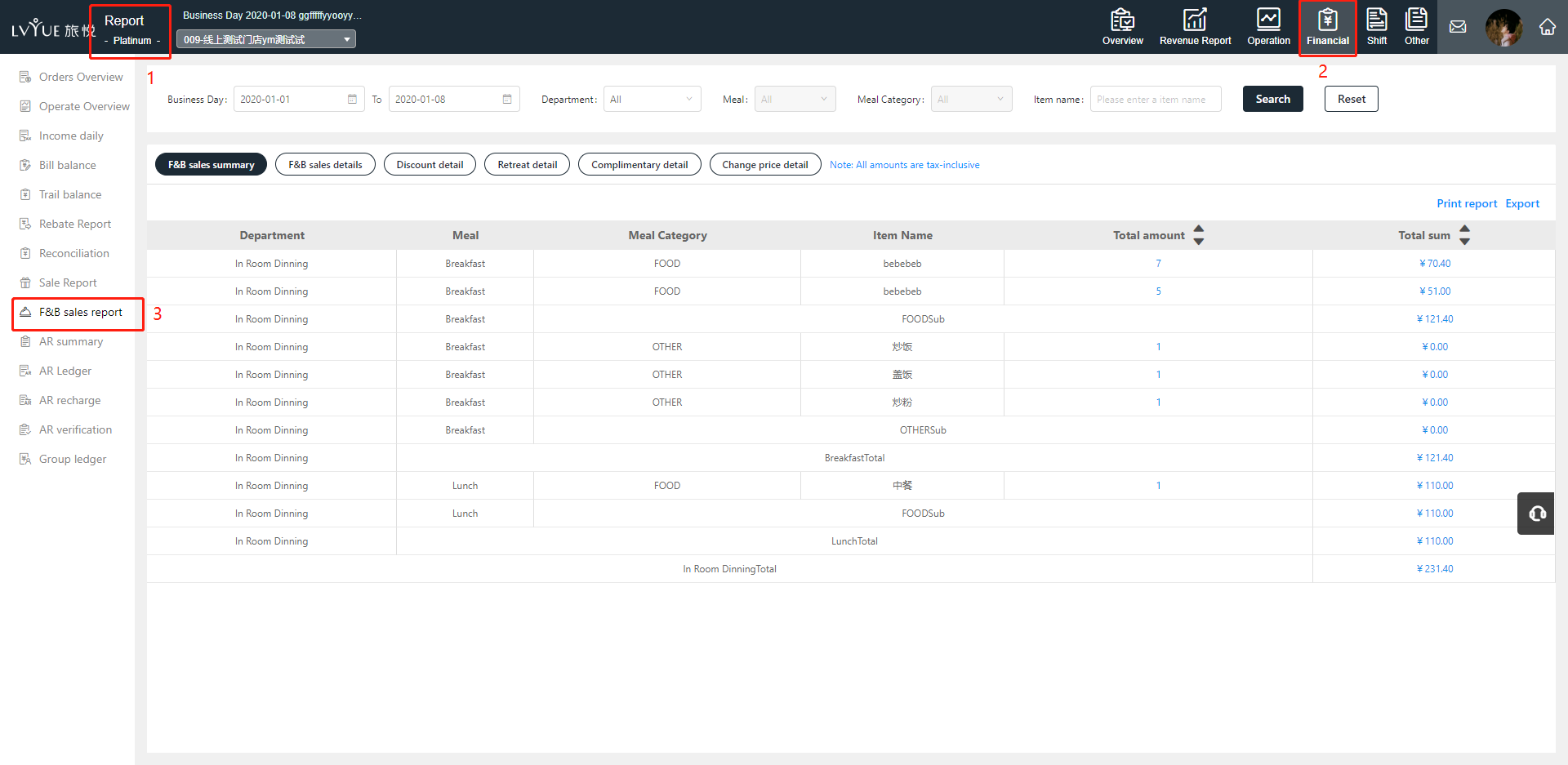Click the ¥70.40 total sum value
Screen dimensions: 1568x765
(x=1435, y=264)
